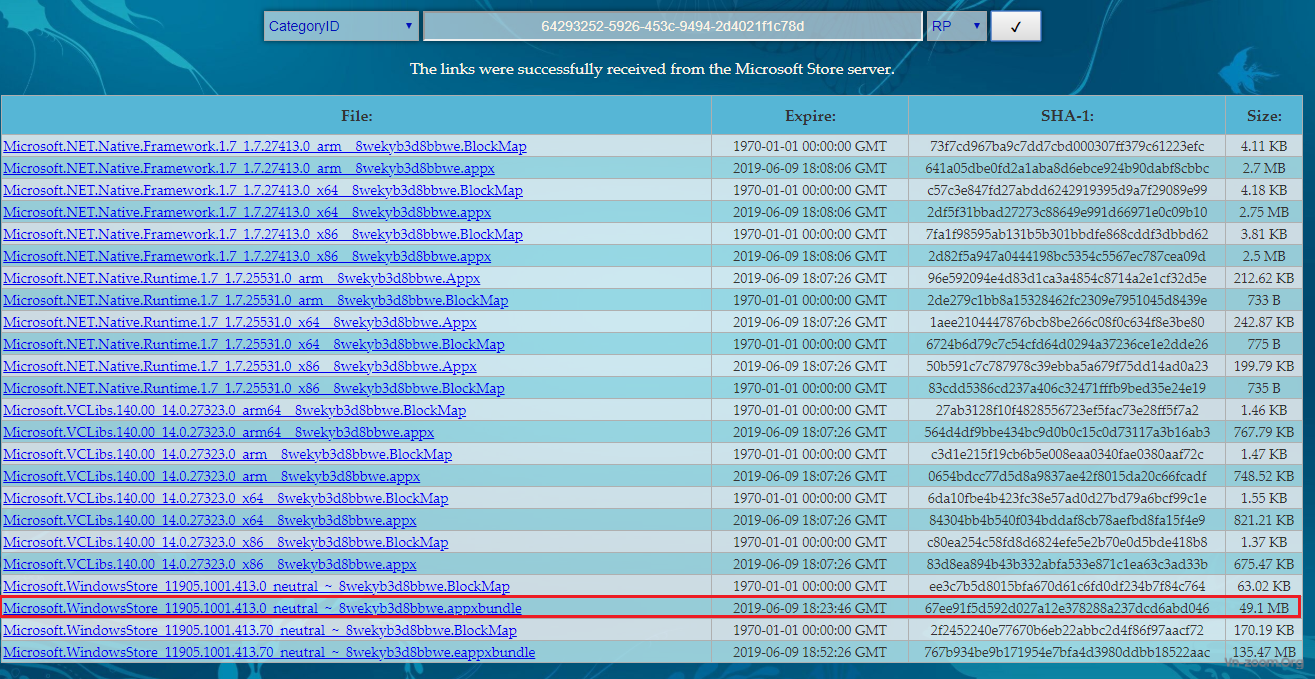Open WindowsStore 11905.1001.413.70 BlockMap link
1315x679 pixels.
[x=260, y=630]
